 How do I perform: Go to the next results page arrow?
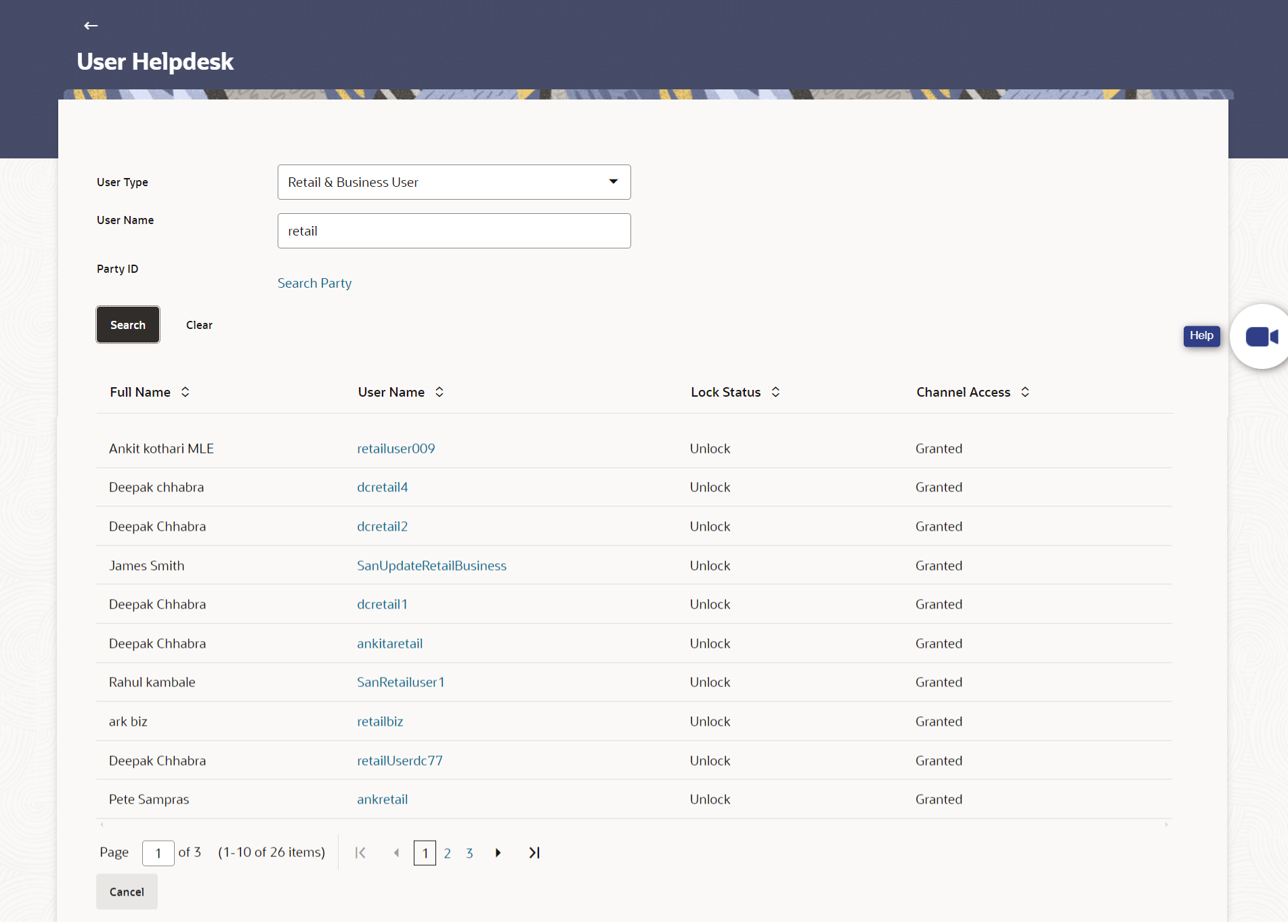coord(498,853)
